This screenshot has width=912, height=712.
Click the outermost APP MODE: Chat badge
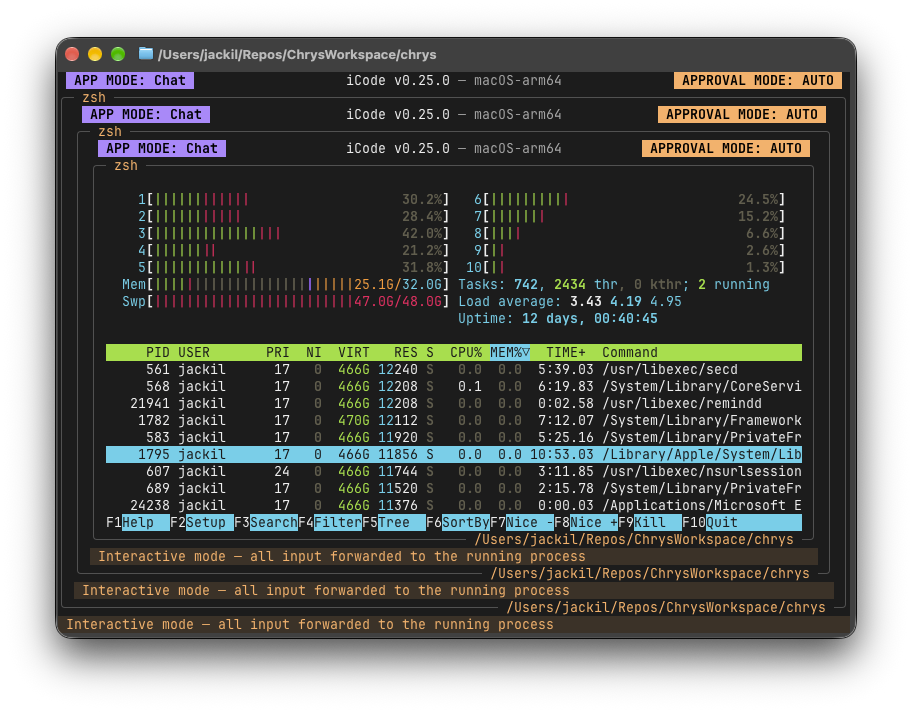pyautogui.click(x=130, y=80)
